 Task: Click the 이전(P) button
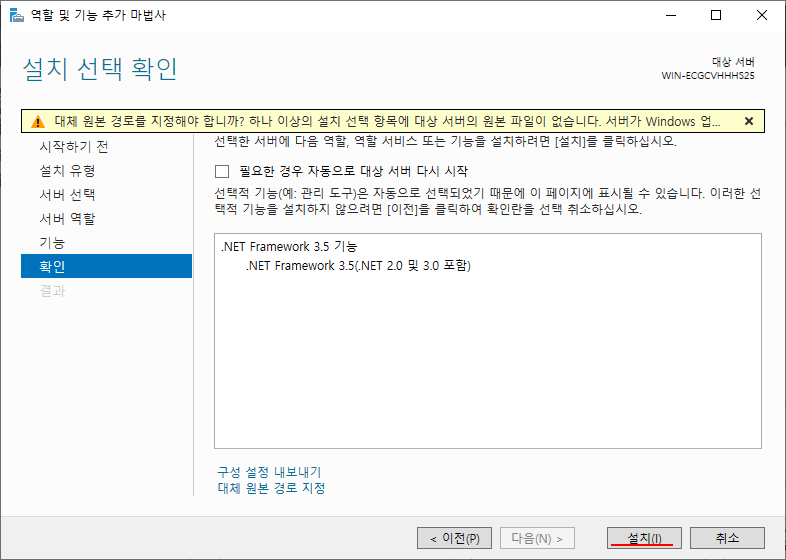pos(454,538)
